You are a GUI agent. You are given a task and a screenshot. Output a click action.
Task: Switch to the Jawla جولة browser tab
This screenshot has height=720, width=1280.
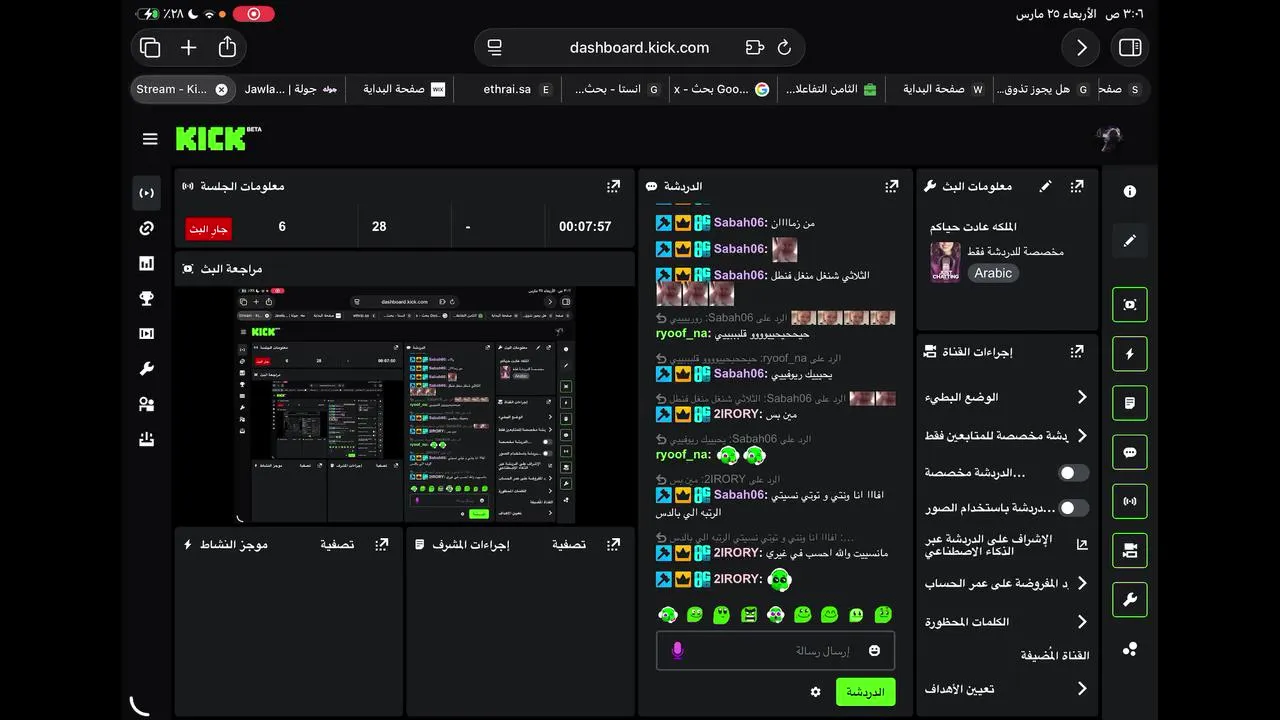coord(290,89)
